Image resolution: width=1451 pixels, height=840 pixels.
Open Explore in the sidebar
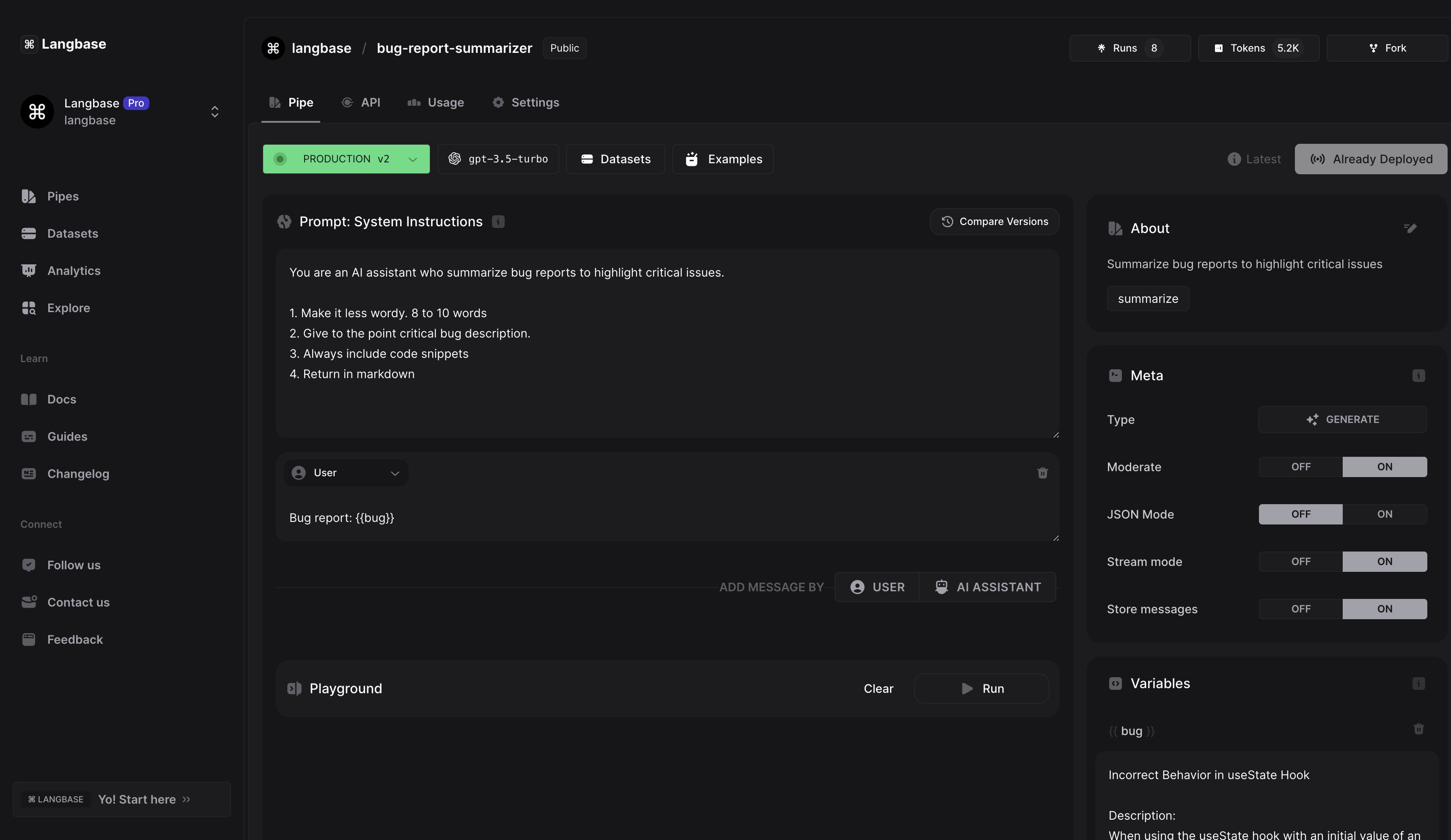[x=68, y=308]
